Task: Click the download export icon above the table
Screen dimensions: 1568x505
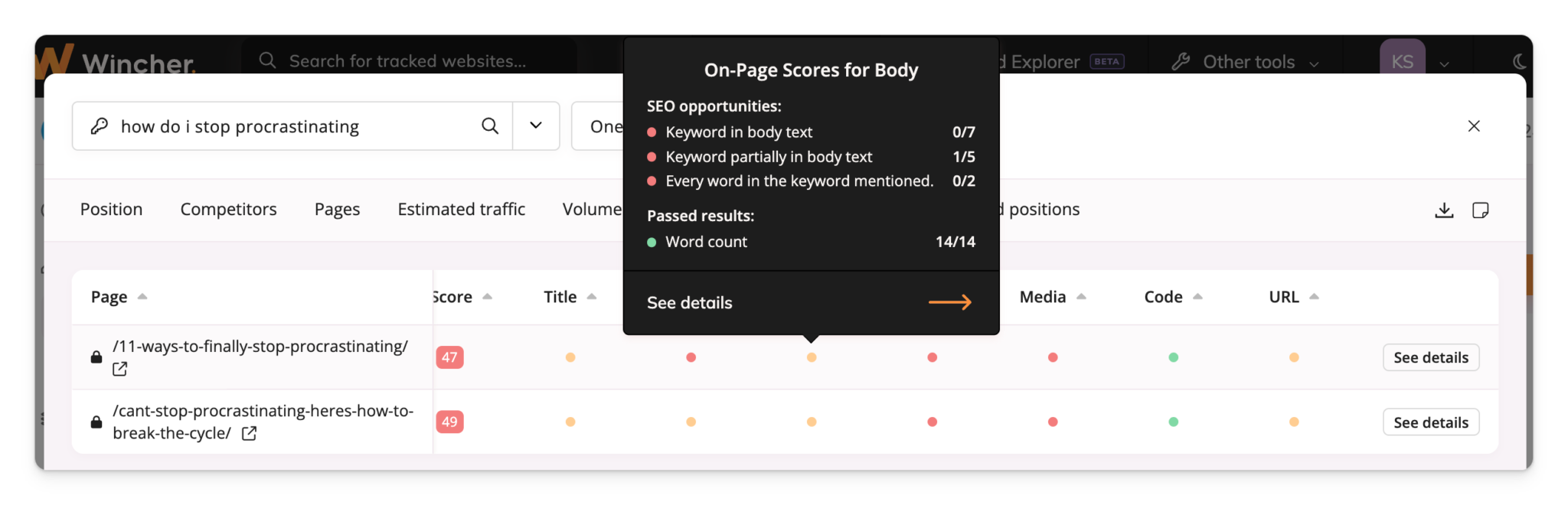Action: pyautogui.click(x=1444, y=209)
